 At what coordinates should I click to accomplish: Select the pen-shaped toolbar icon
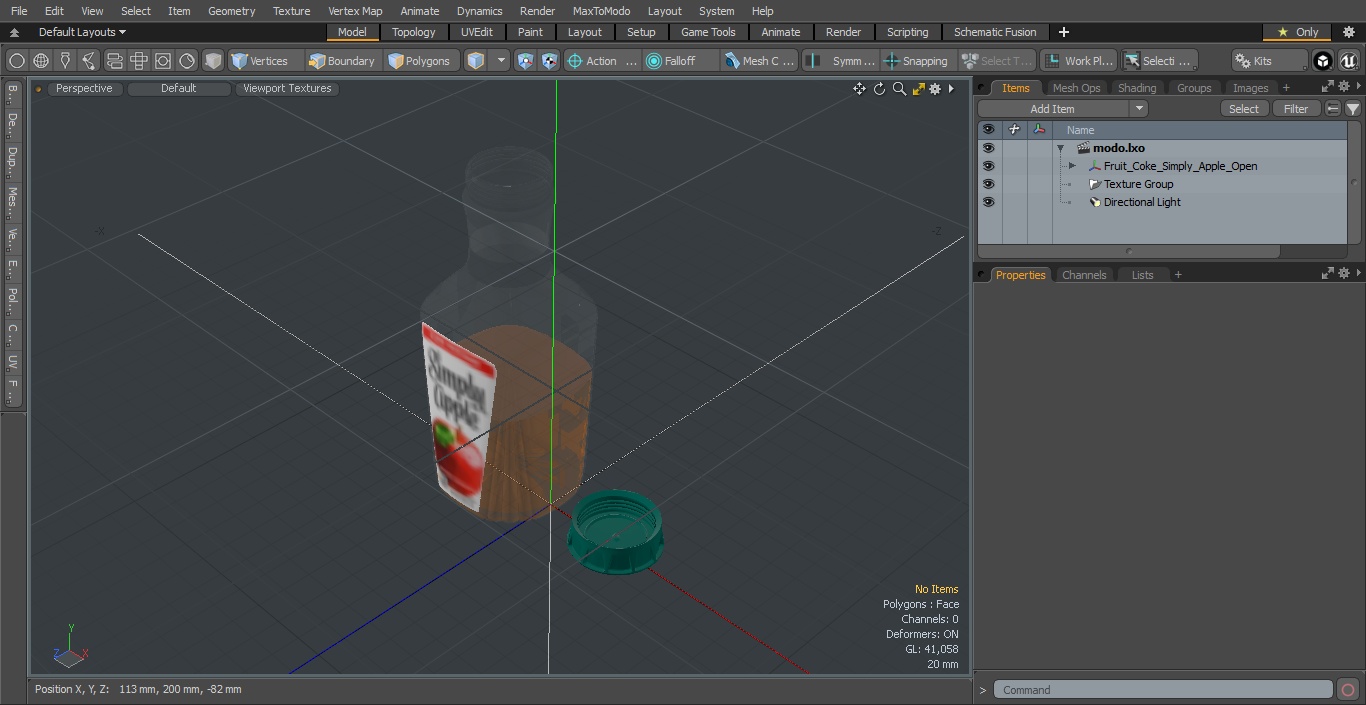point(65,61)
